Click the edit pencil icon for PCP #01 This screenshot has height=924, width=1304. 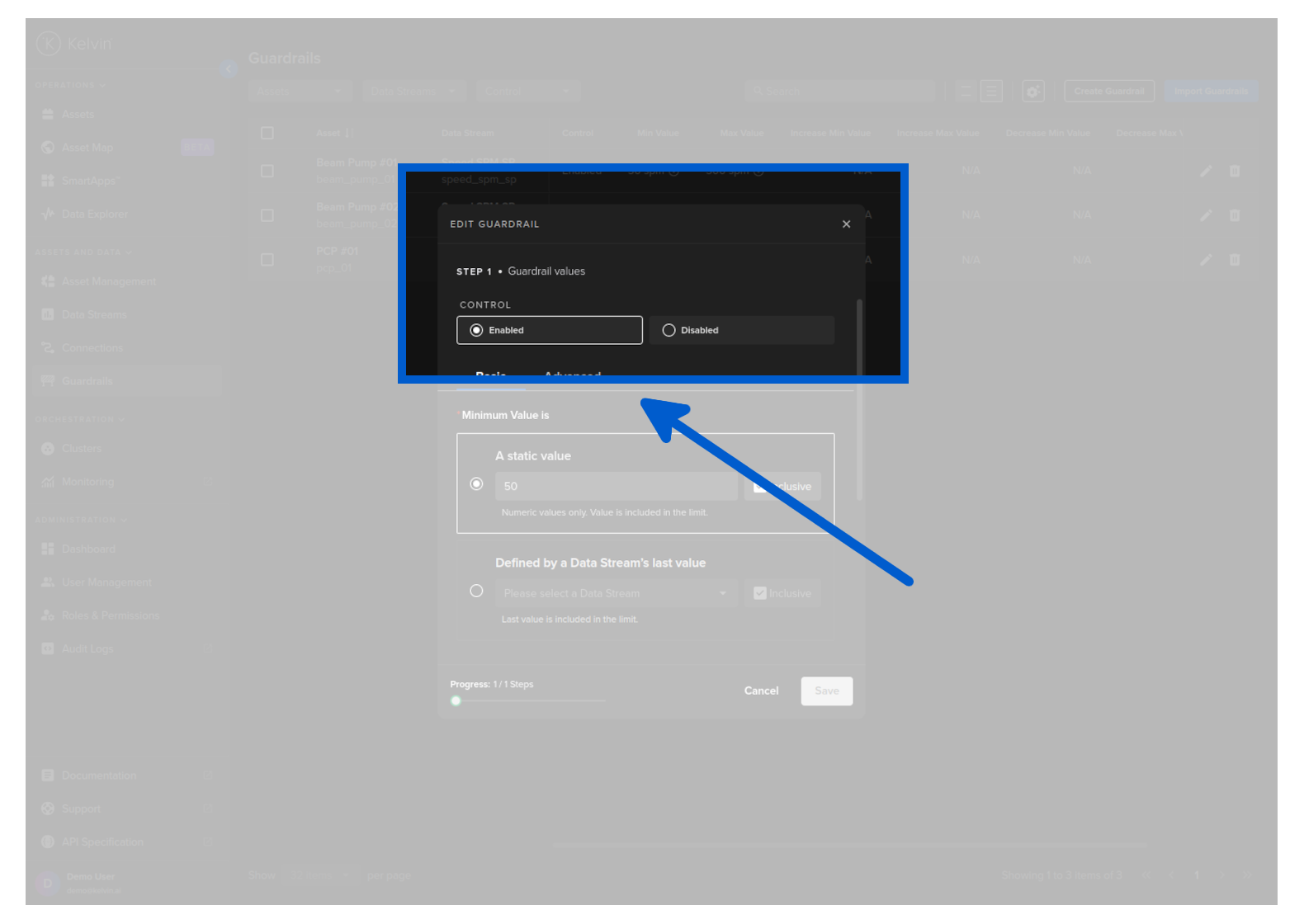point(1206,260)
